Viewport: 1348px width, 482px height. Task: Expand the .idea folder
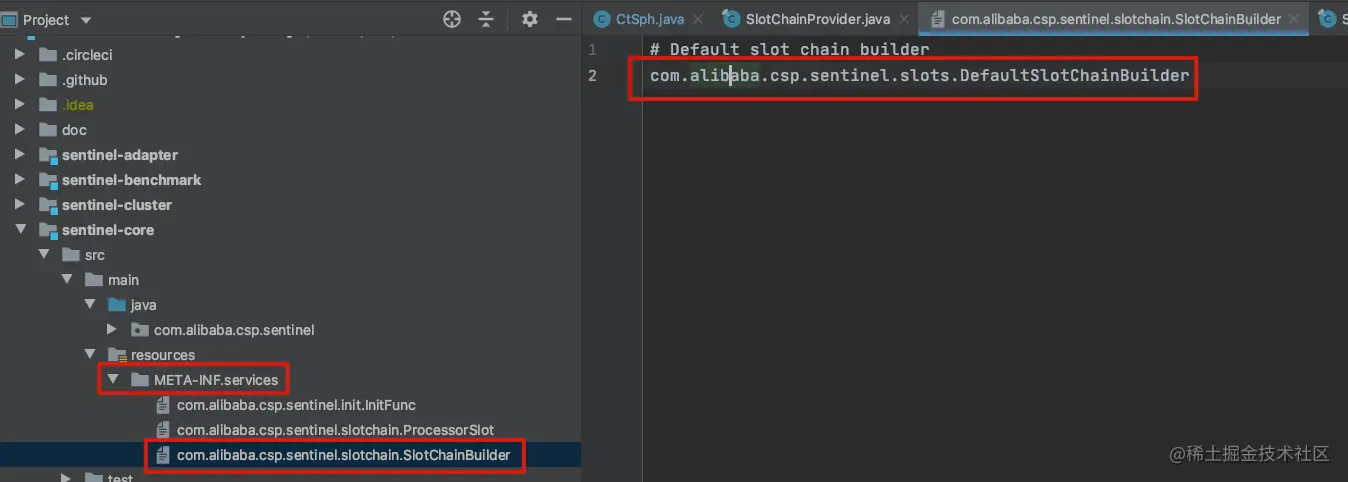coord(19,105)
